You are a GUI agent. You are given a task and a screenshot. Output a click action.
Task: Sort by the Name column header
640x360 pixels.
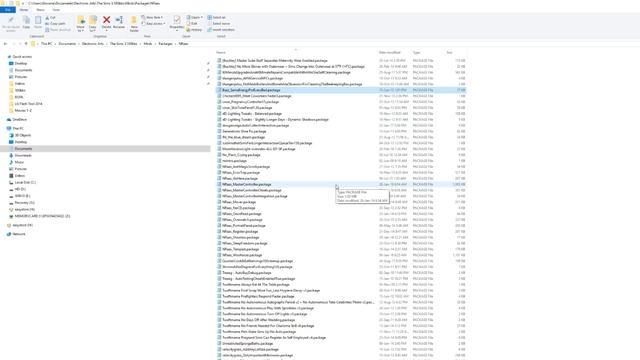221,53
